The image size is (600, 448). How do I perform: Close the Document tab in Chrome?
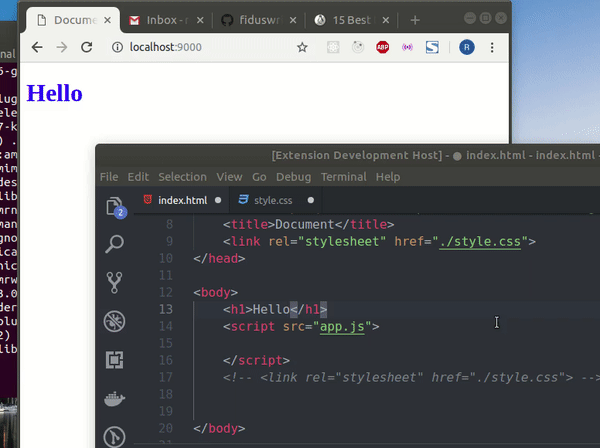click(108, 20)
